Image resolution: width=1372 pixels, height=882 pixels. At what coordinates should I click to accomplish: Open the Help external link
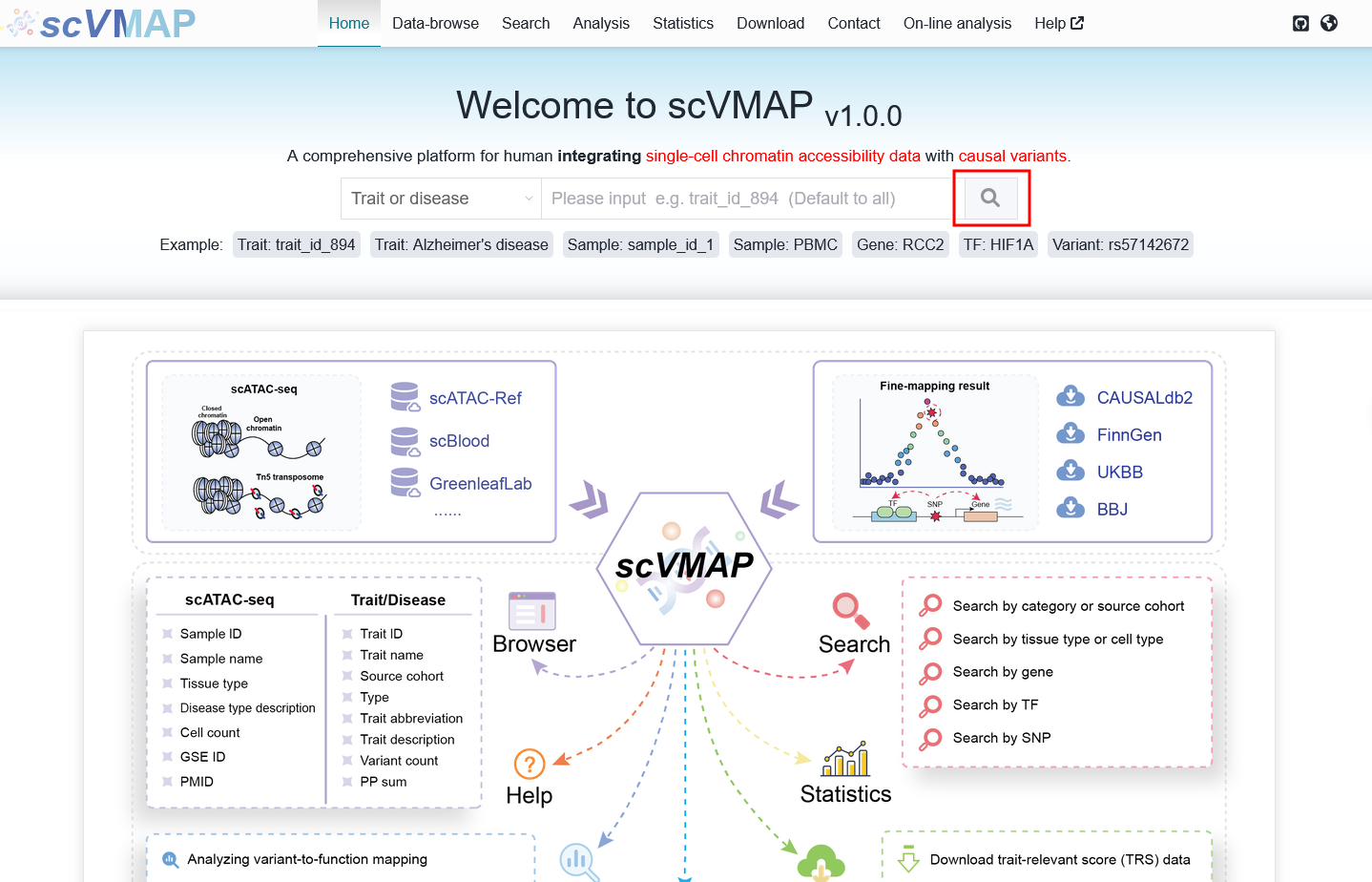coord(1059,23)
